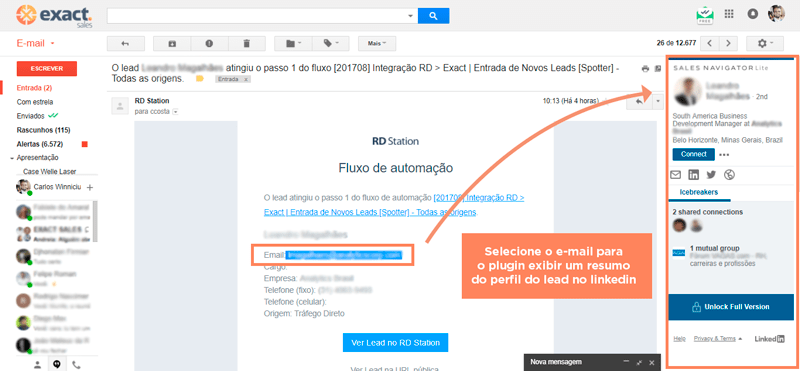Select the Icebreakers tab
This screenshot has width=800, height=371.
699,192
